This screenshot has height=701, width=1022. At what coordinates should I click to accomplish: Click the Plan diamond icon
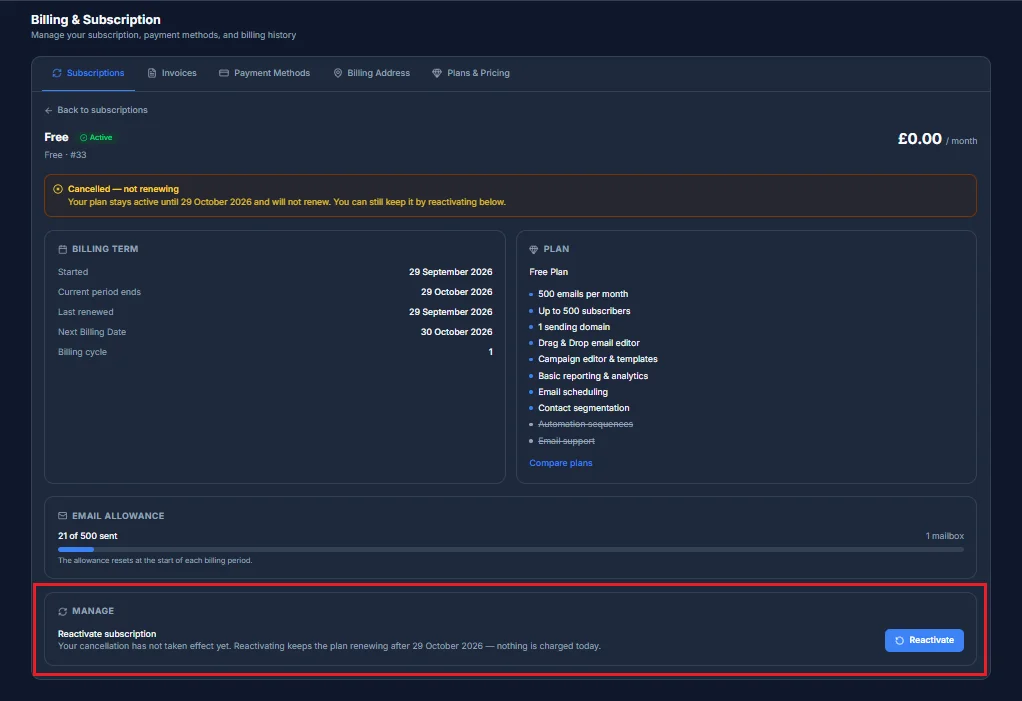[534, 250]
